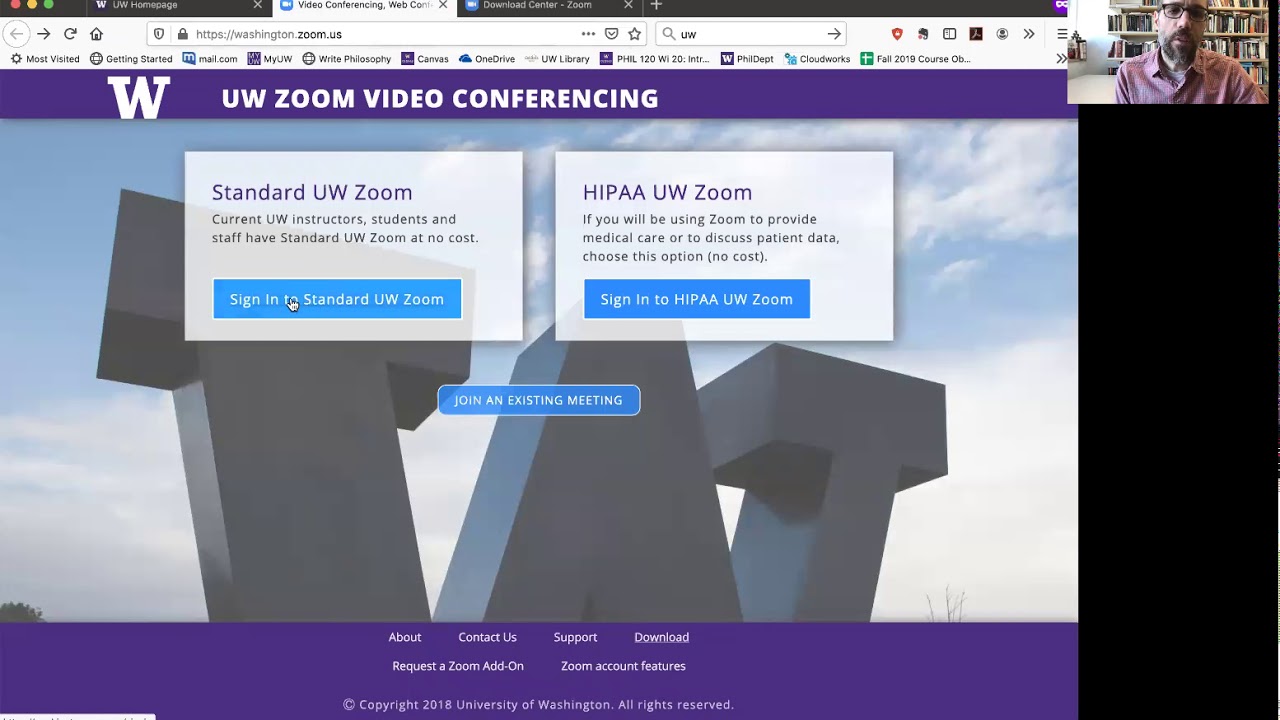The image size is (1280, 720).
Task: Click the HIPAA UW Zoom heading
Action: click(667, 192)
